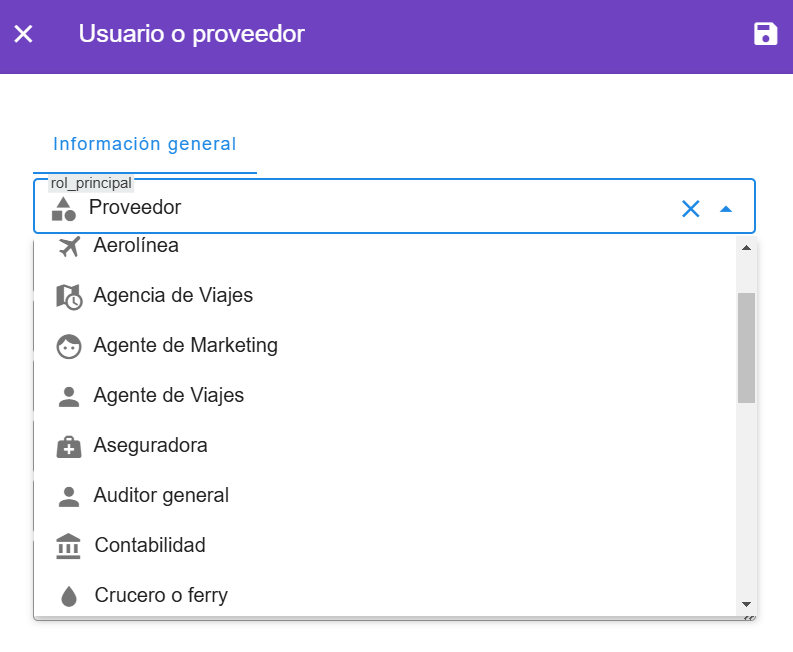Click the person icon beside Agente de Viajes
Screen dimensions: 793x652
point(69,396)
